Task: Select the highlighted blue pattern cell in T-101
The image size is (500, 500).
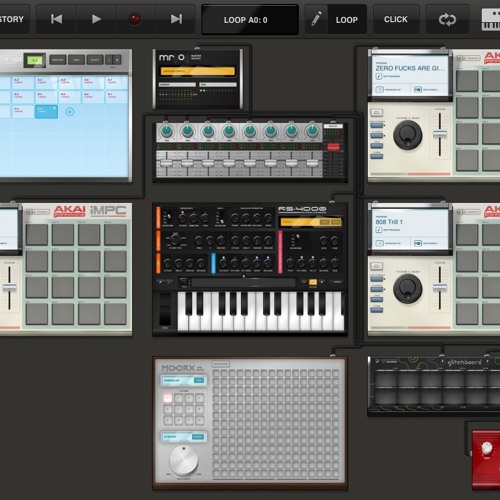Action: 46,112
